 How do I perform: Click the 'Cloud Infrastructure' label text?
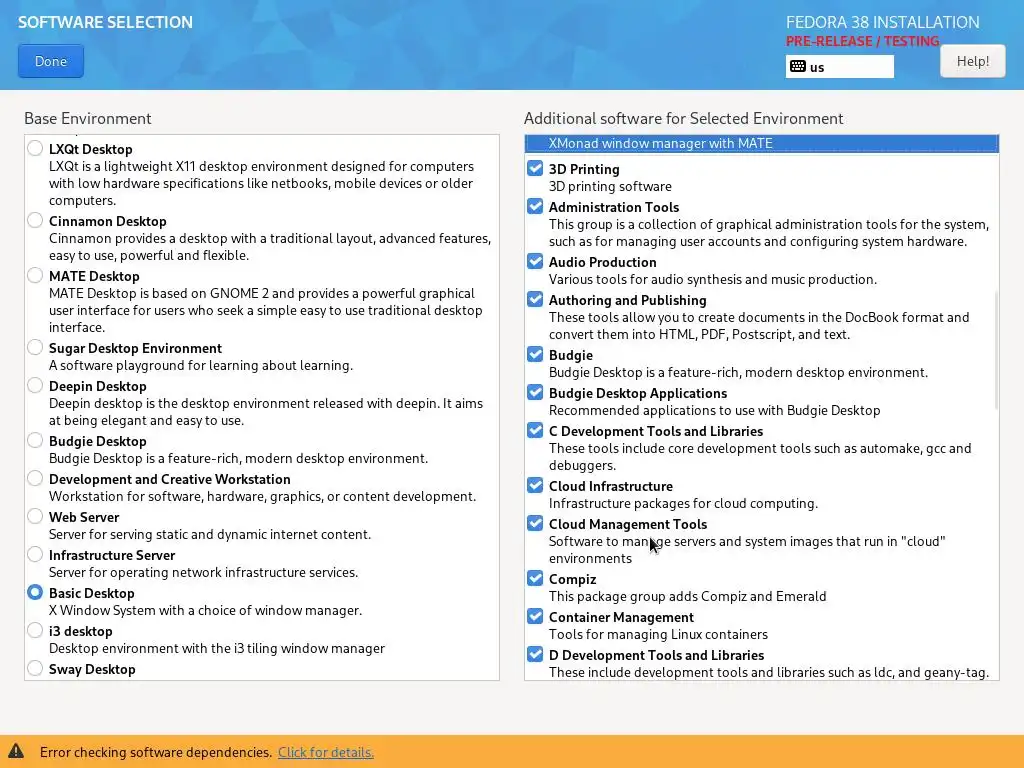click(611, 486)
